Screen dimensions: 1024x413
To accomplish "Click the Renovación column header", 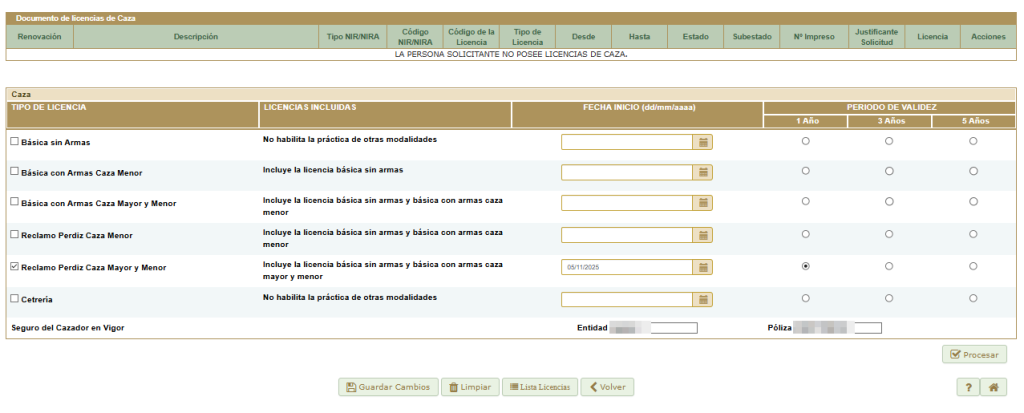I will (x=39, y=37).
